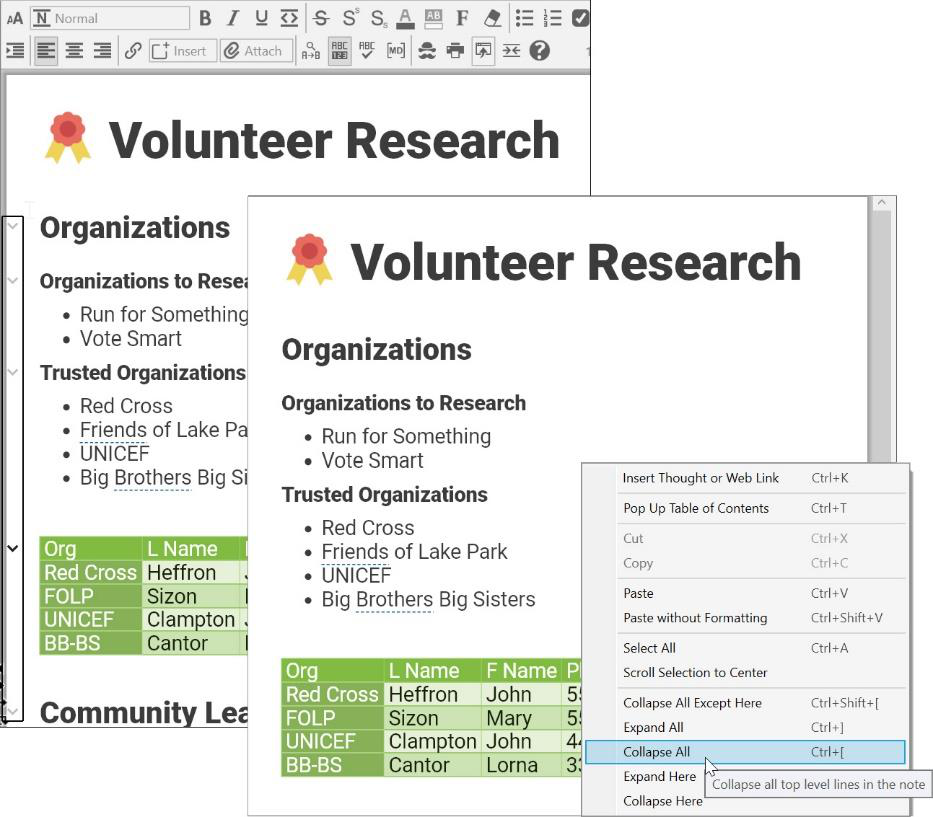Viewport: 933px width, 817px height.
Task: Apply strikethrough formatting
Action: pyautogui.click(x=321, y=18)
